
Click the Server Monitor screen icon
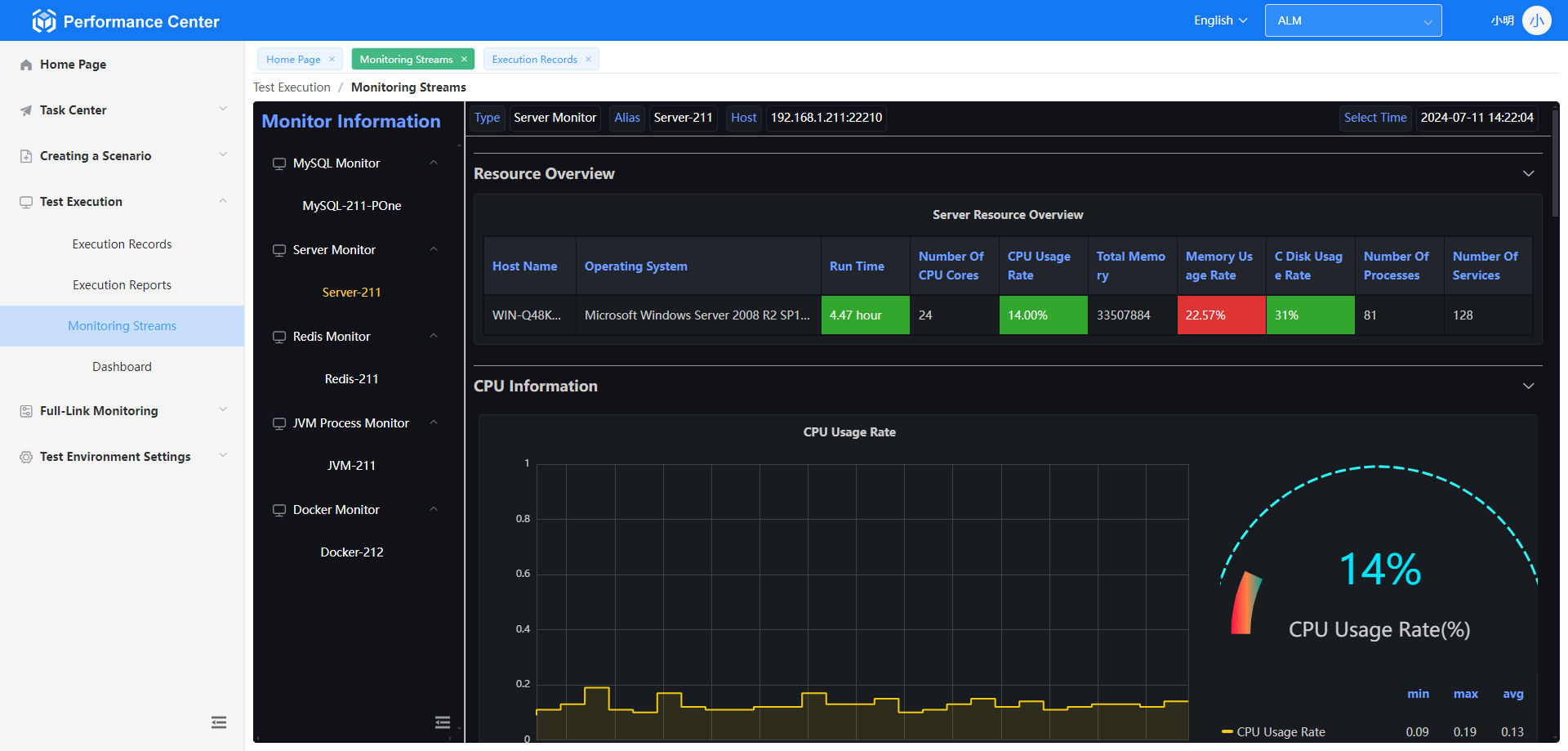tap(279, 250)
